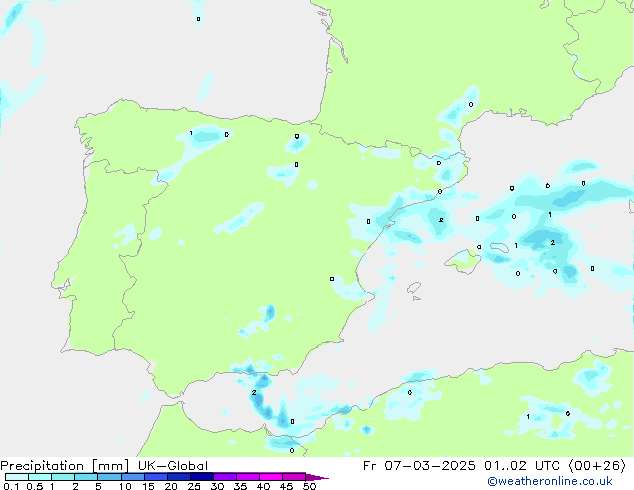The height and width of the screenshot is (490, 634).
Task: Open the weatheronline.co.uk link
Action: click(550, 481)
